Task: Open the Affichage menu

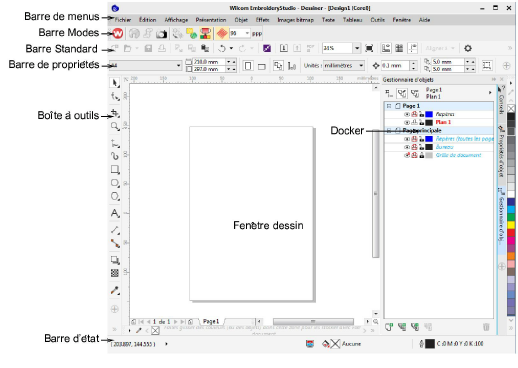Action: 176,20
